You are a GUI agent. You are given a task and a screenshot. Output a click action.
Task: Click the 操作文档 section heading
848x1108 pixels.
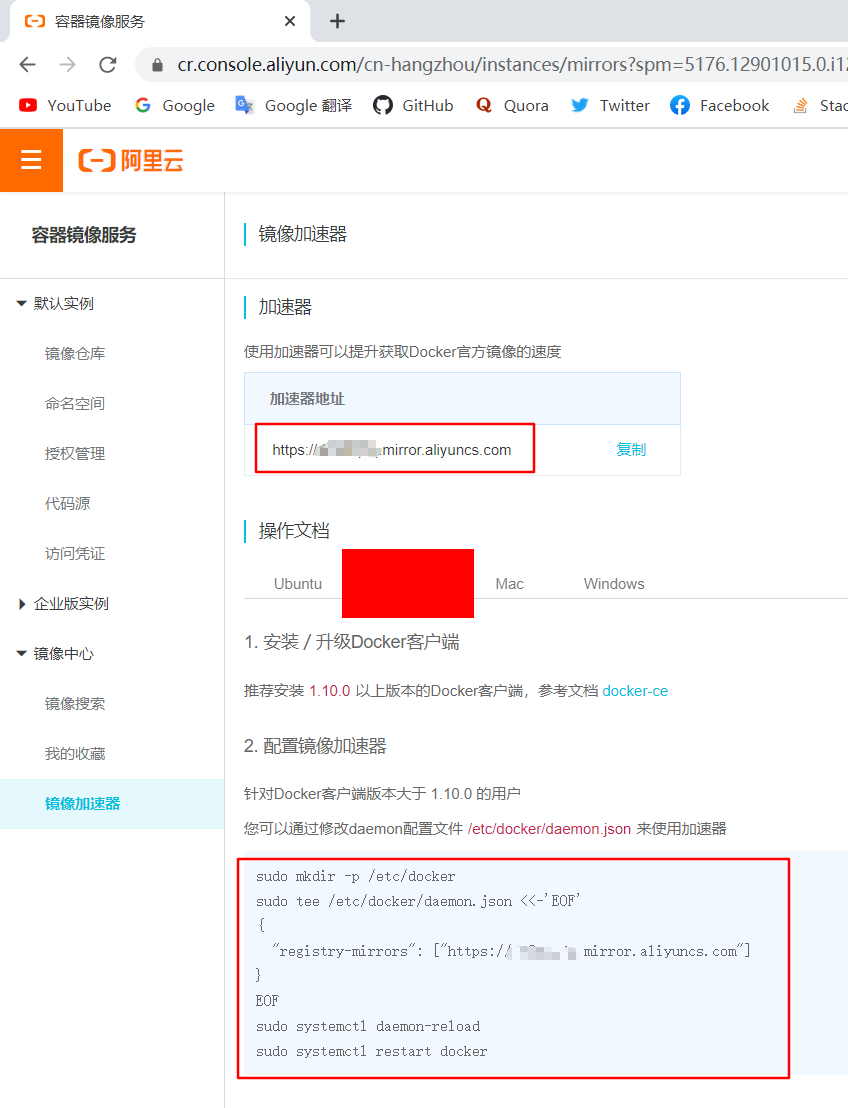point(294,531)
